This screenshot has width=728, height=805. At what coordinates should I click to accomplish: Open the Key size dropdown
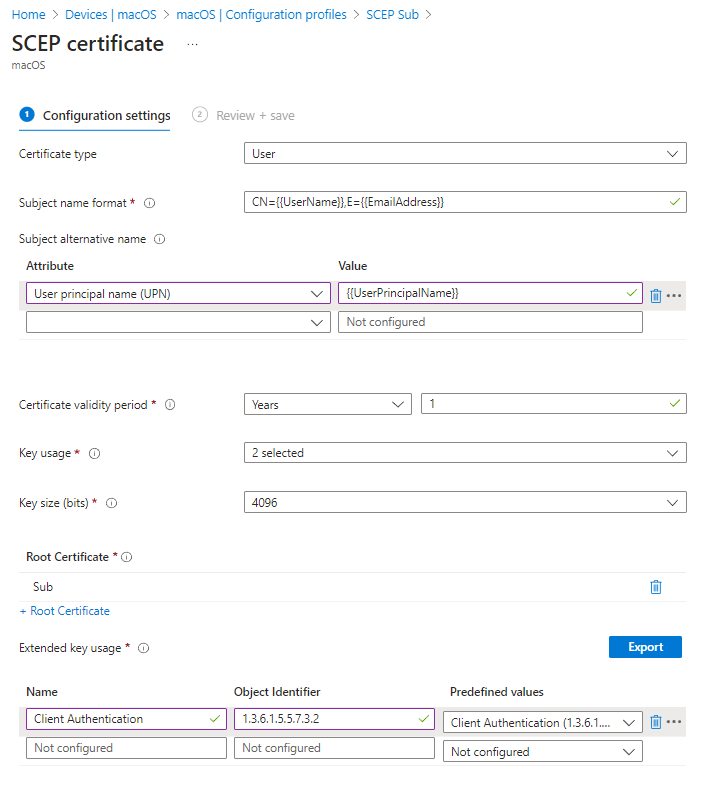465,502
